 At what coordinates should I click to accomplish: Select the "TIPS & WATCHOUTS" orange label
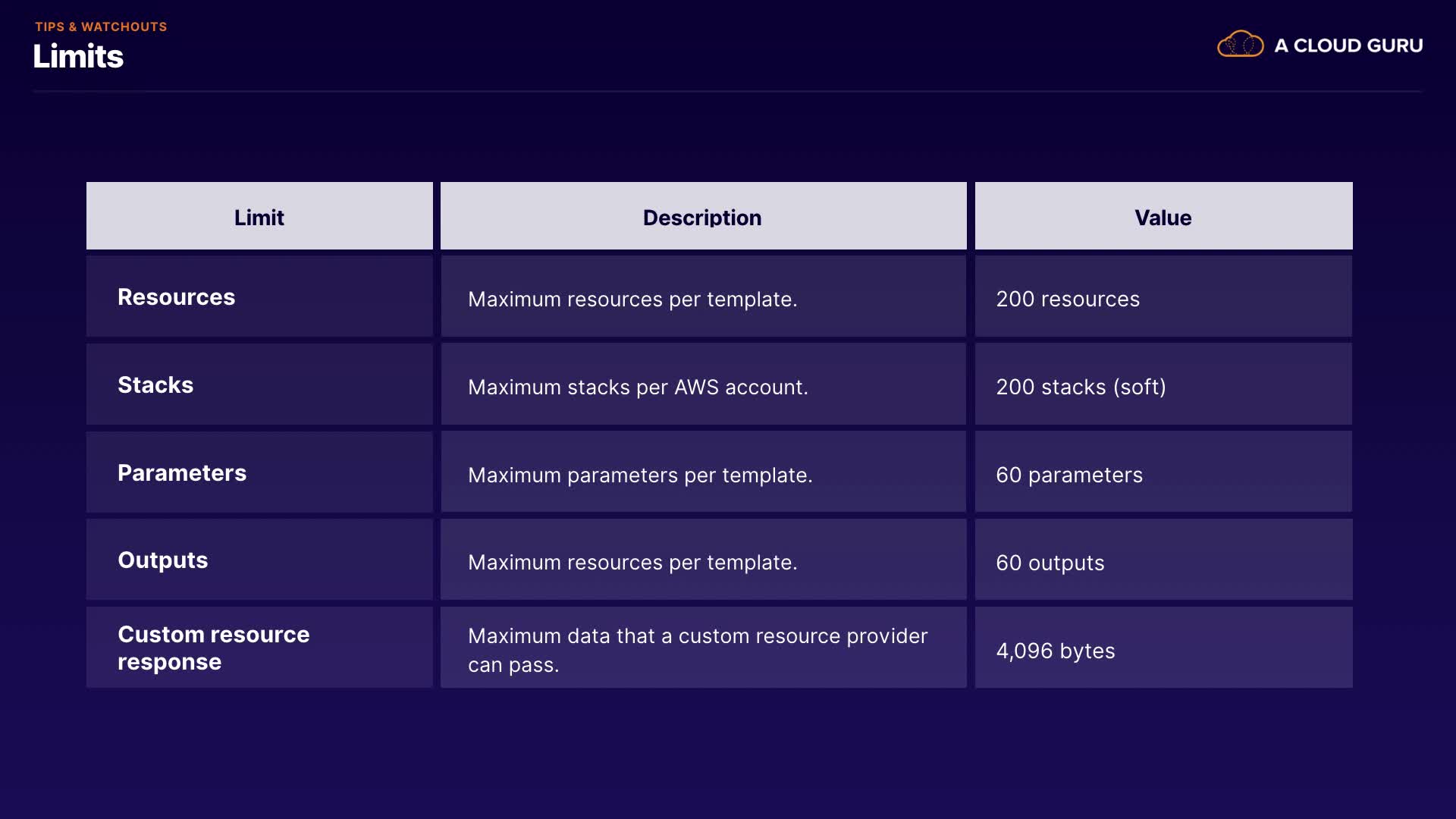point(101,27)
